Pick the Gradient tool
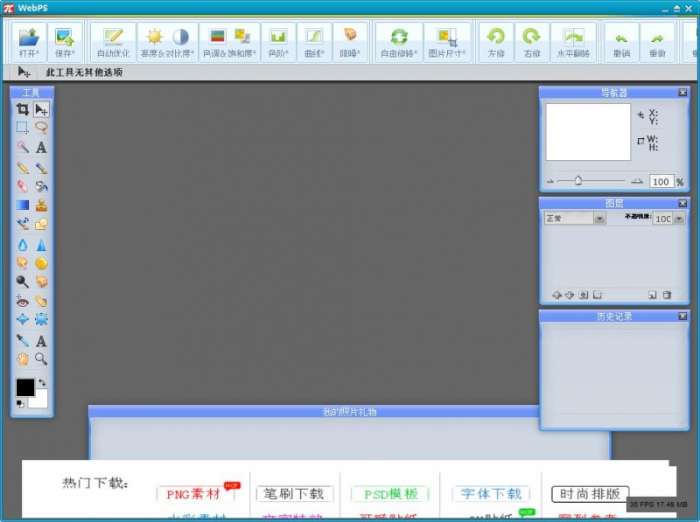Viewport: 700px width, 522px height. click(x=22, y=205)
